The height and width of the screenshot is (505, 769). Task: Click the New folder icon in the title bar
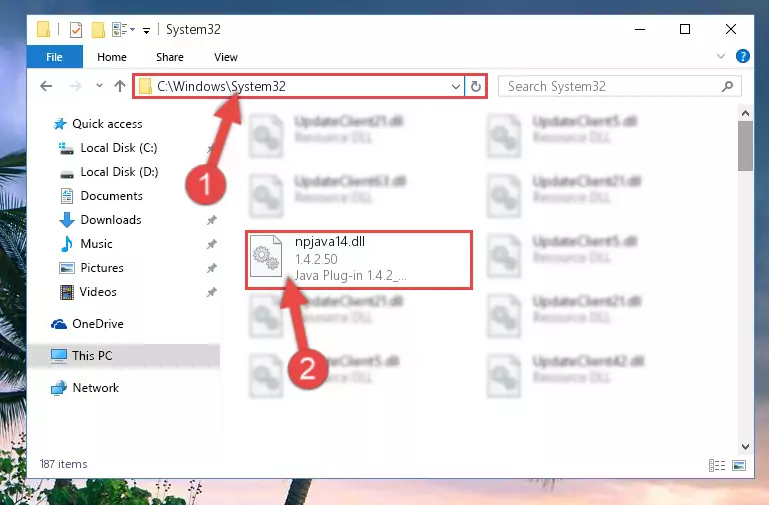point(98,30)
